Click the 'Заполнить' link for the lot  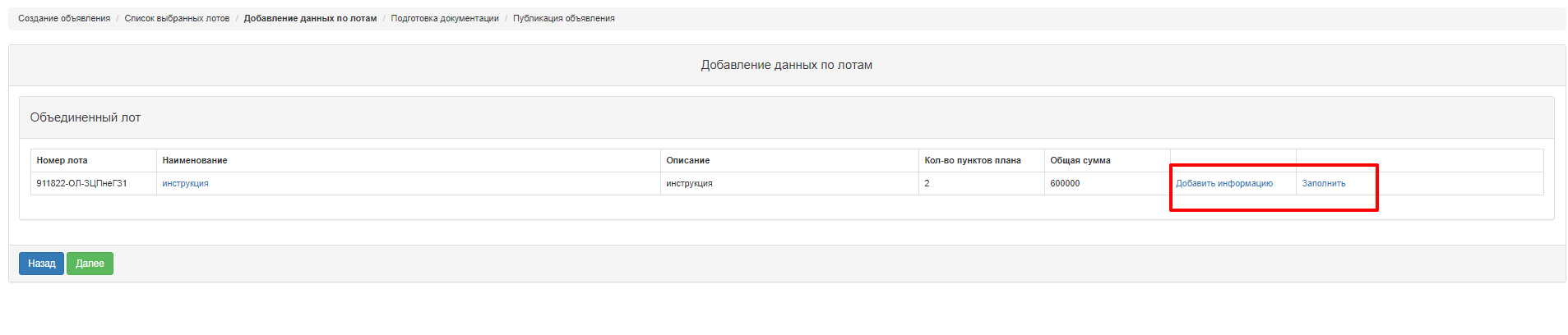tap(1324, 183)
